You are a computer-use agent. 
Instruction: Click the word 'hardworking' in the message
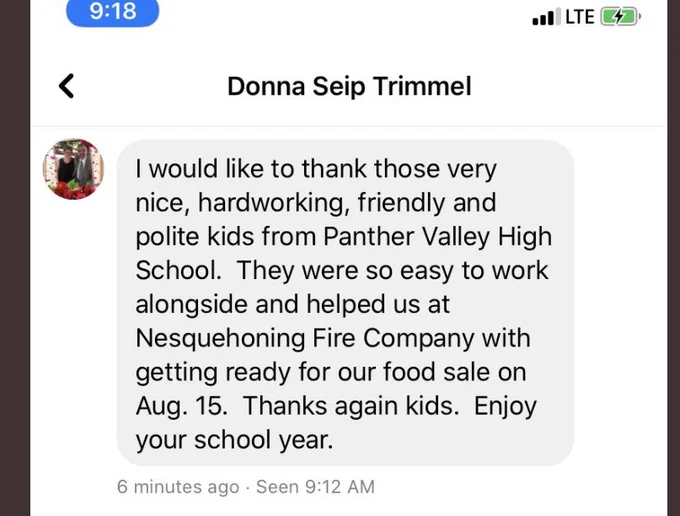tap(274, 203)
